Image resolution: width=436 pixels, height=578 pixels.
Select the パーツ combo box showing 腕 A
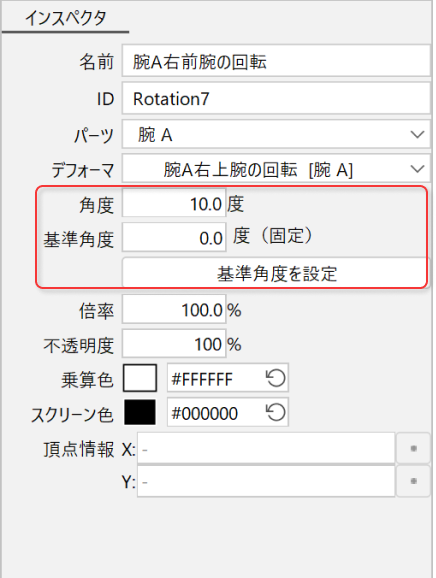click(x=276, y=135)
